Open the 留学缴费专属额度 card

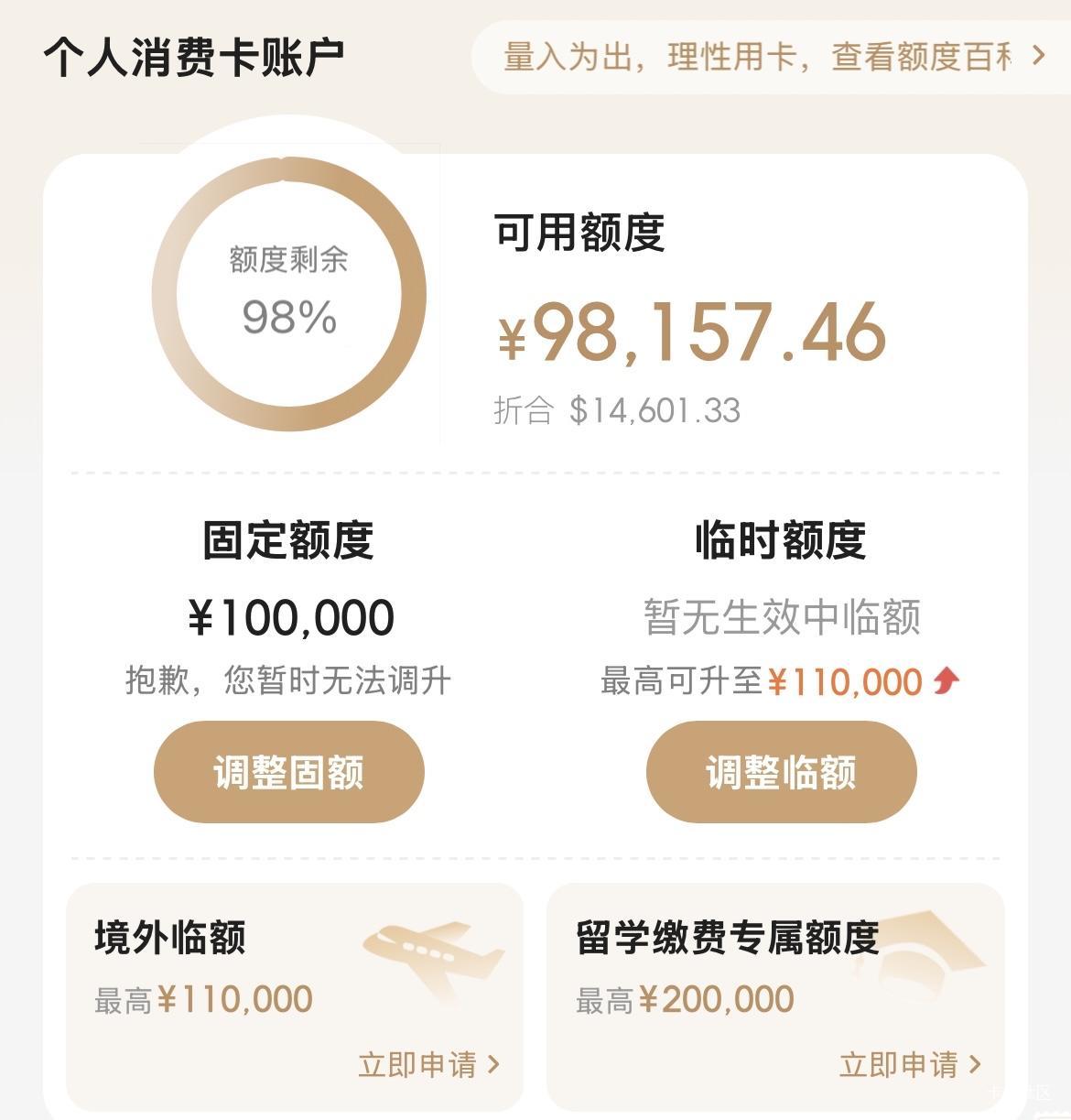click(x=775, y=996)
